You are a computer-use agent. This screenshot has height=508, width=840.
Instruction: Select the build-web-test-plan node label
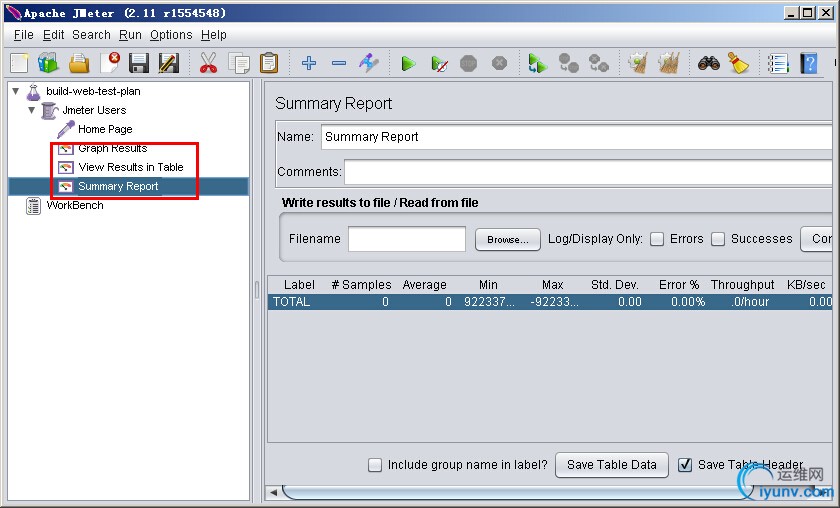click(x=93, y=91)
